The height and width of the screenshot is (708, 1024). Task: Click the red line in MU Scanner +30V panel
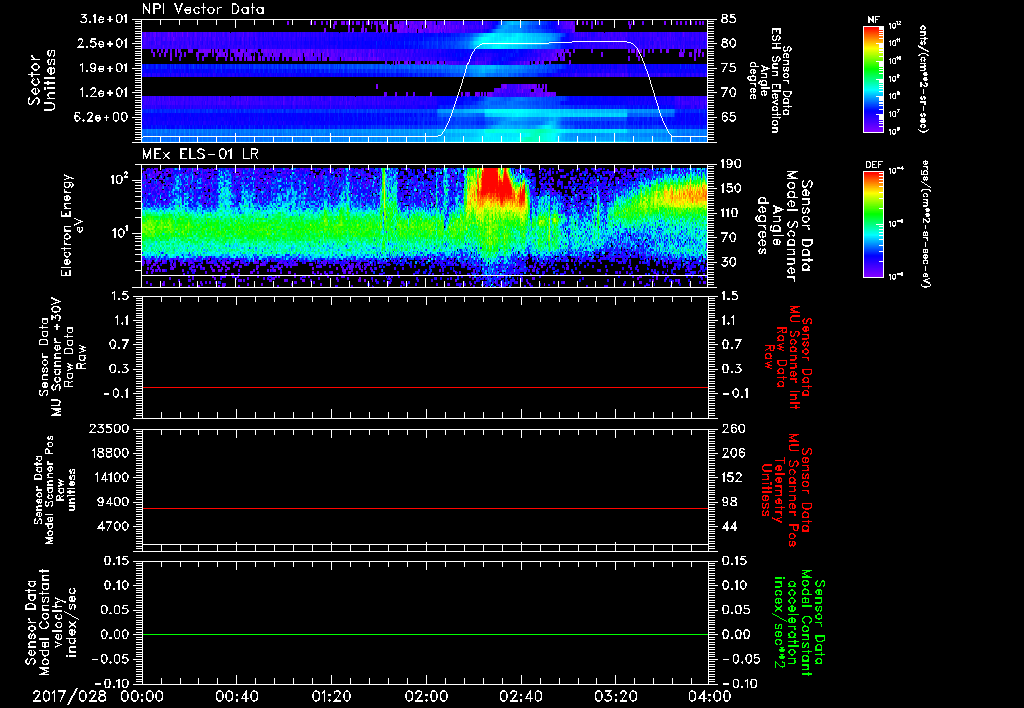tap(424, 387)
